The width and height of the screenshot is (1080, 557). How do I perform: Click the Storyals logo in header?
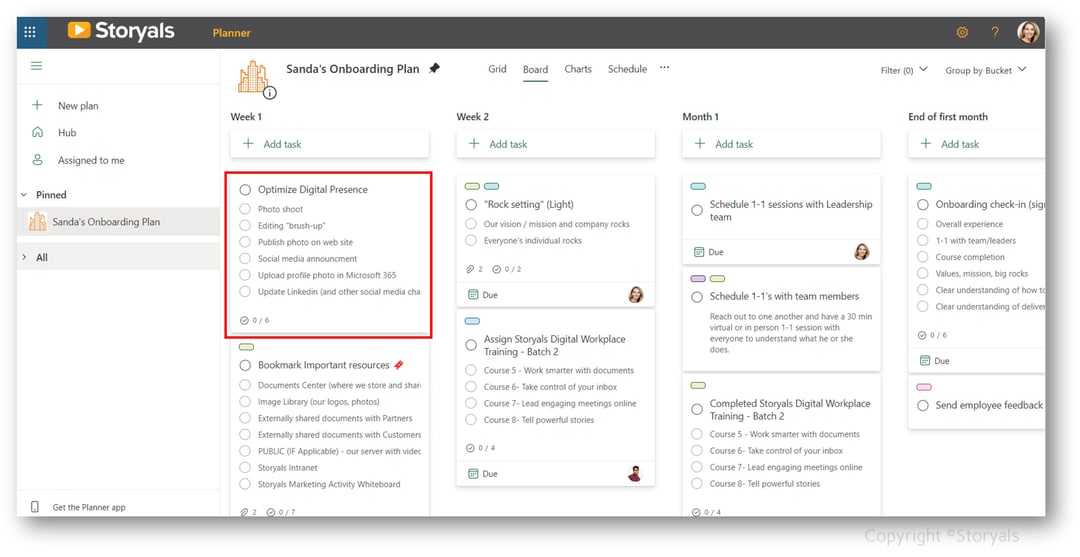(x=121, y=31)
